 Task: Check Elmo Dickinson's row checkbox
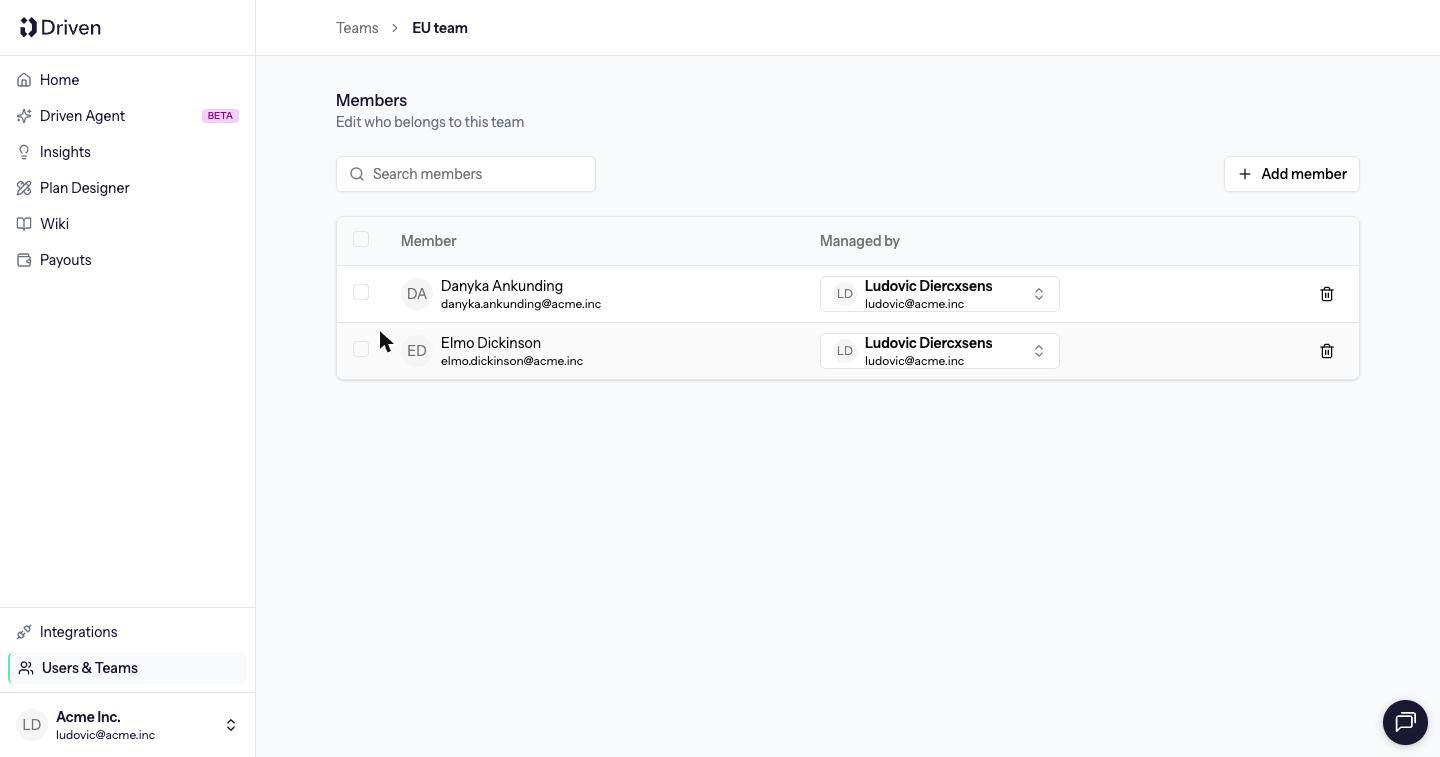(x=361, y=349)
